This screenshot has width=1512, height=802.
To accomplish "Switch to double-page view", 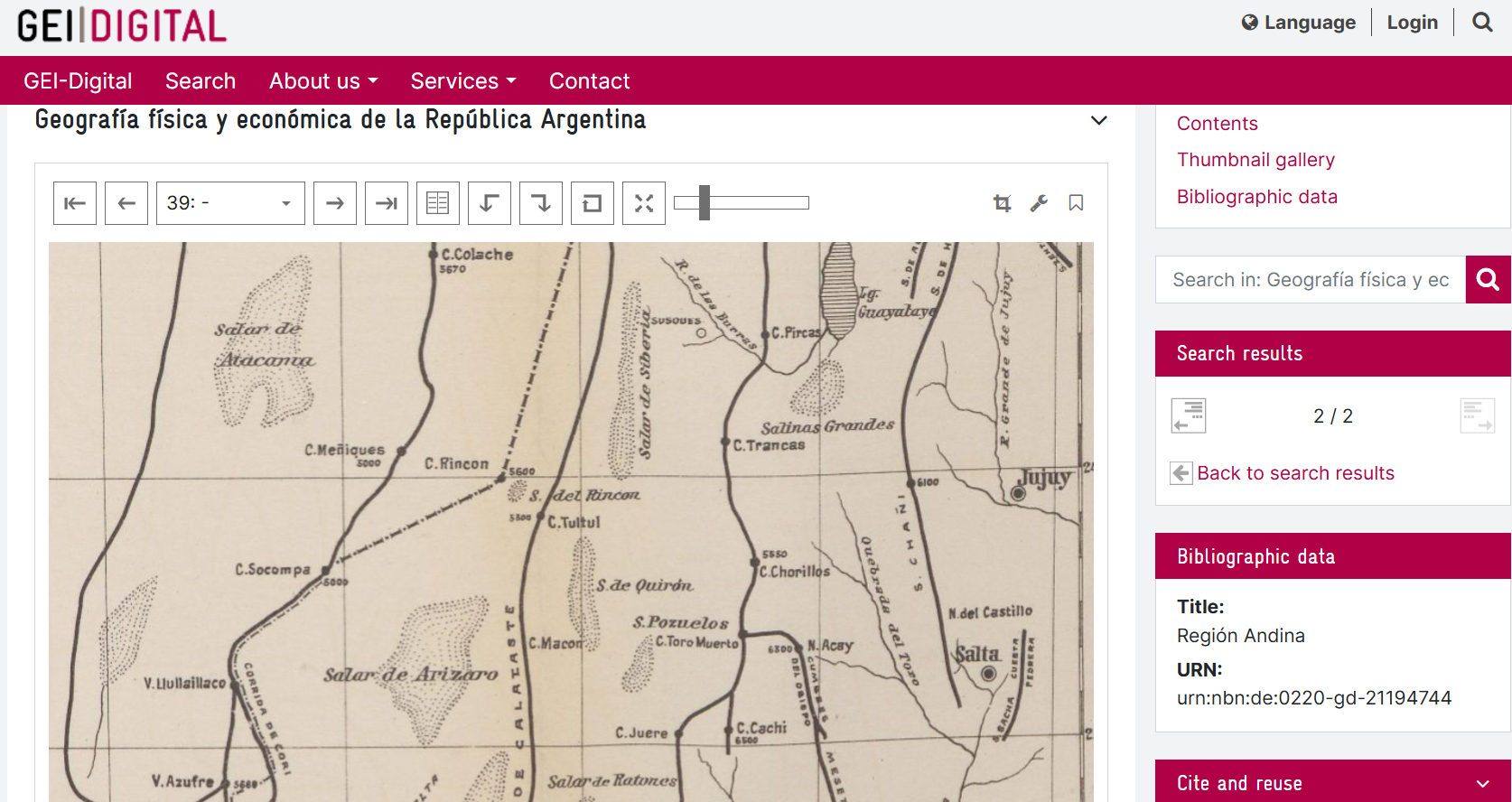I will (x=438, y=203).
